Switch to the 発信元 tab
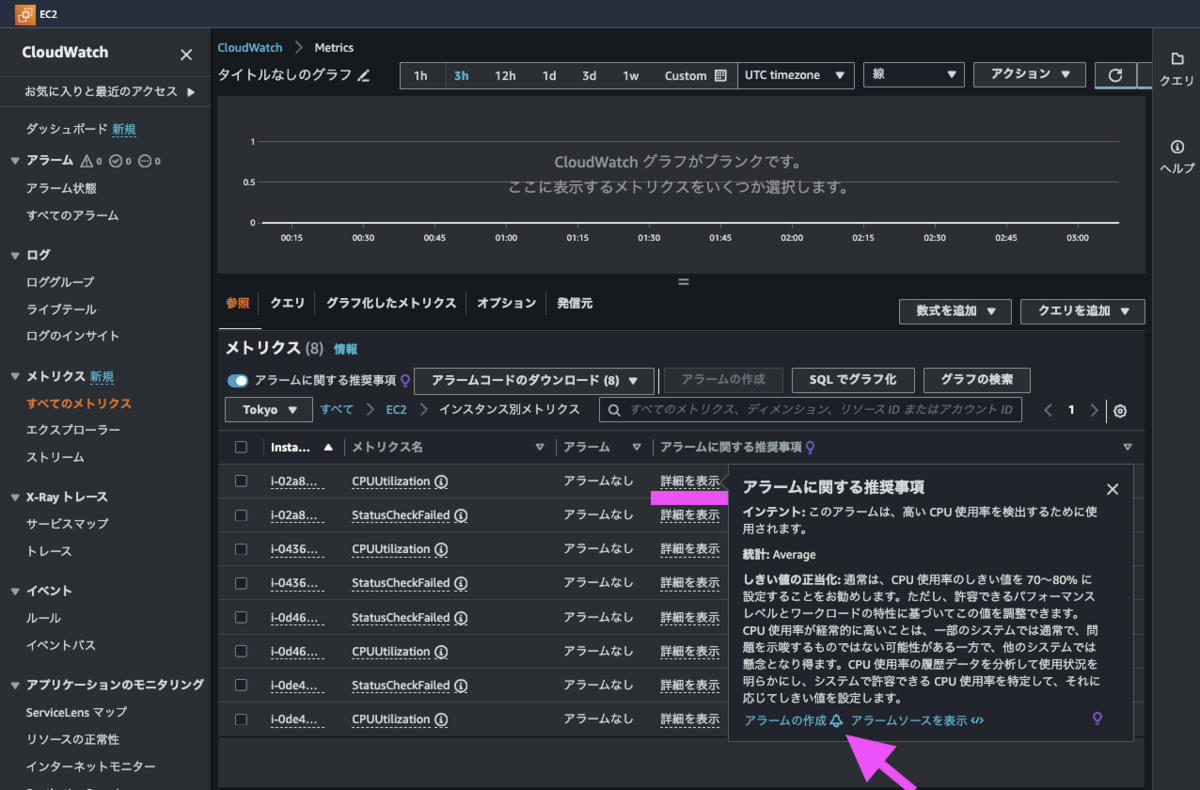 click(x=575, y=303)
